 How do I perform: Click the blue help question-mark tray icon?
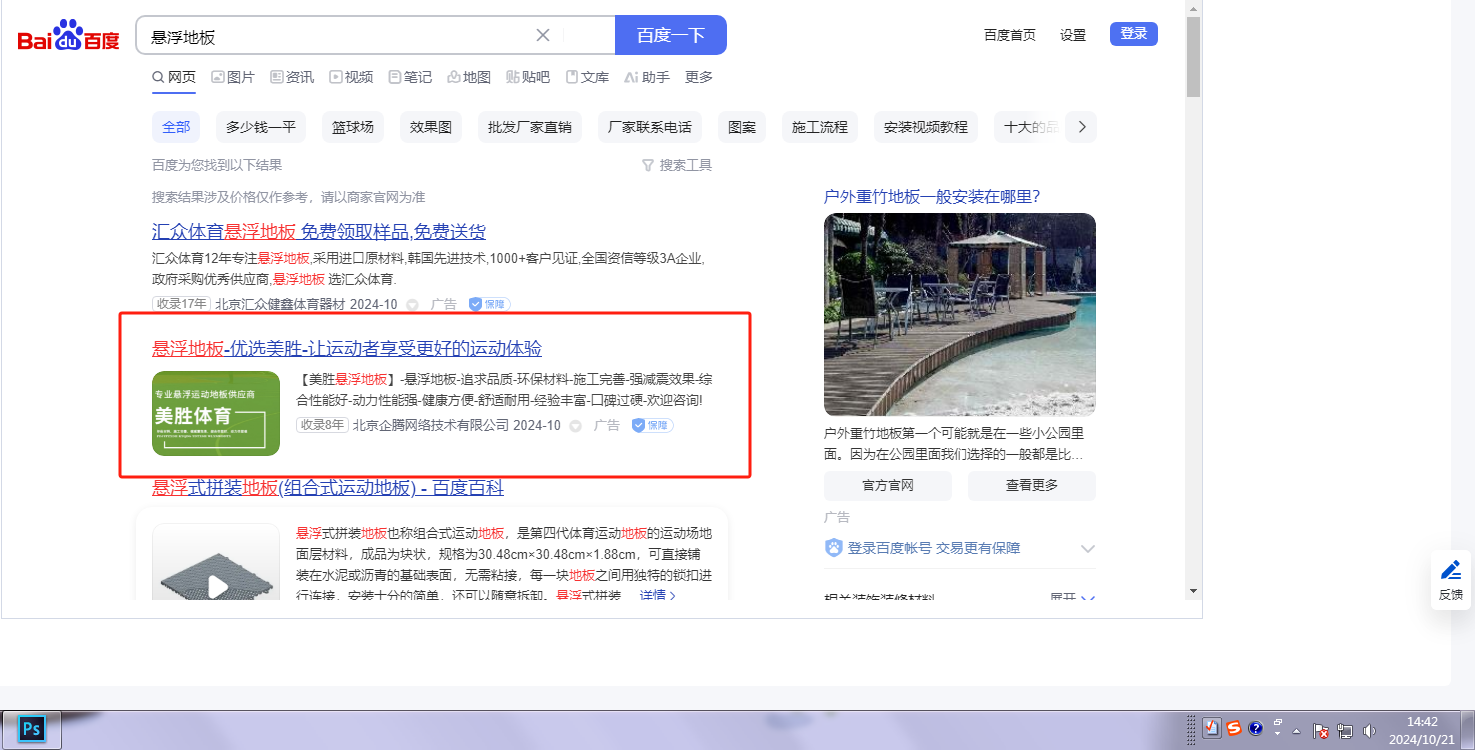[x=1256, y=729]
